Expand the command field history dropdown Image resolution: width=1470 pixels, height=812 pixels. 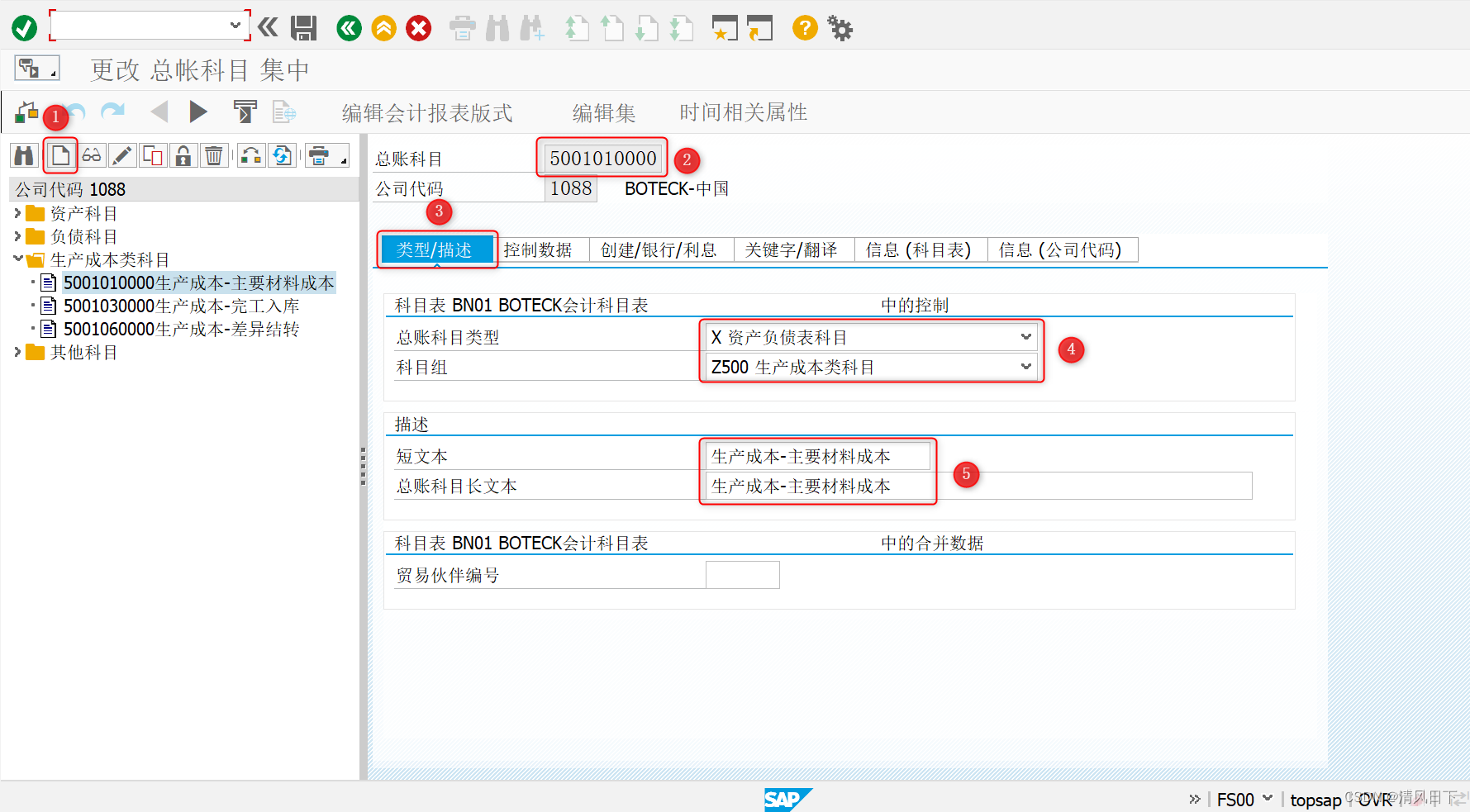tap(235, 25)
